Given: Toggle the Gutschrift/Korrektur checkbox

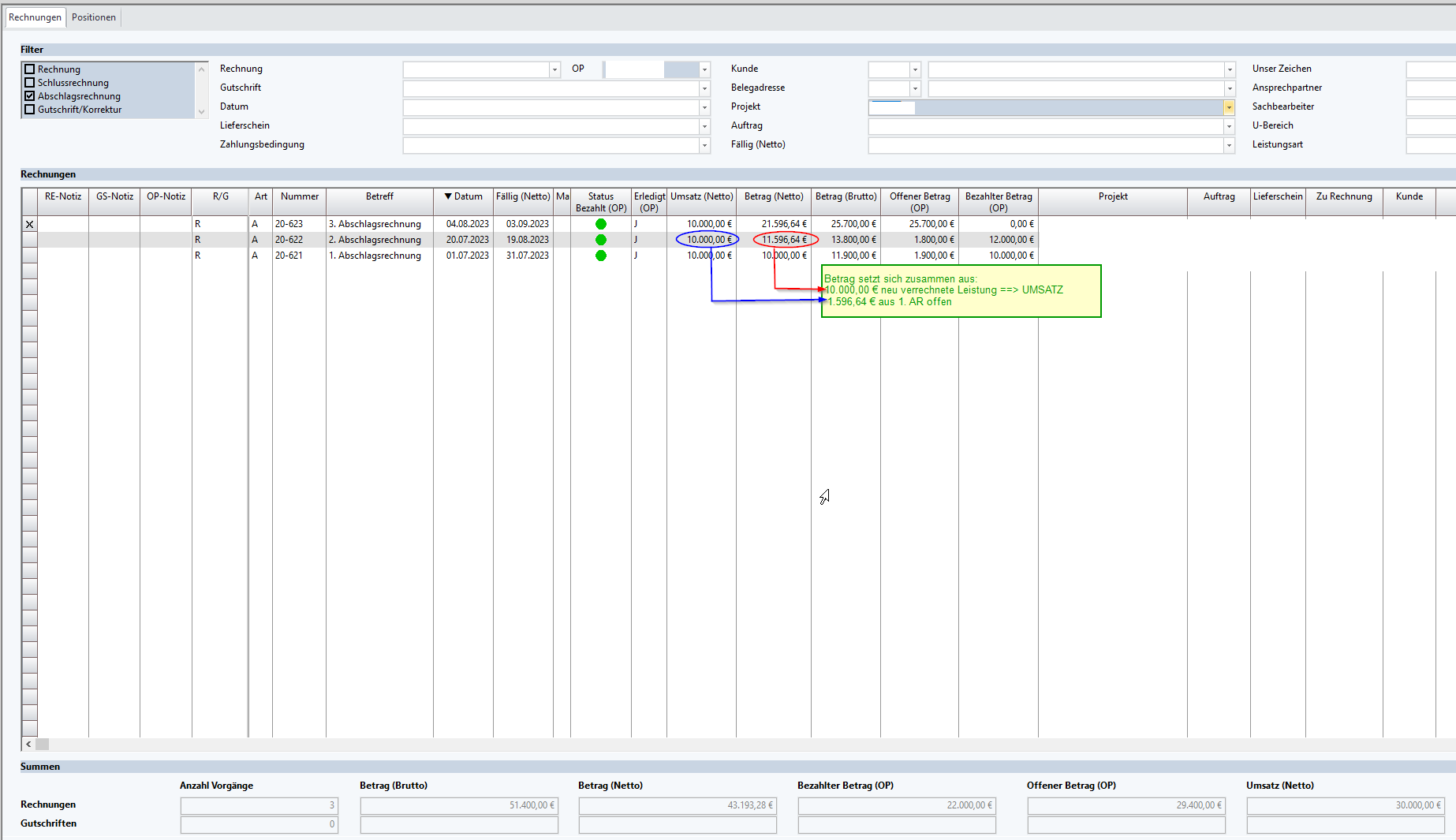Looking at the screenshot, I should [30, 110].
